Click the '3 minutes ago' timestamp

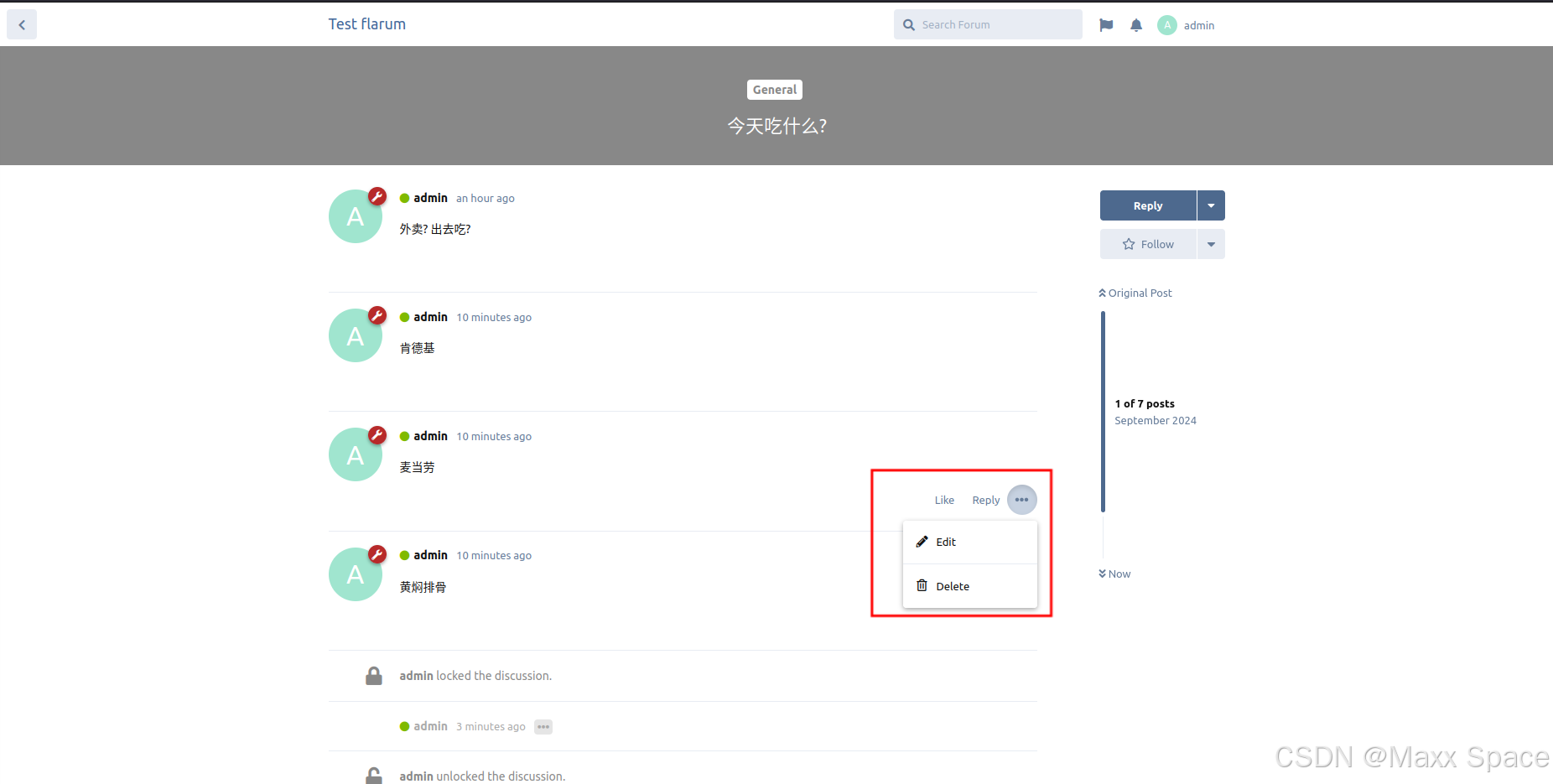491,727
